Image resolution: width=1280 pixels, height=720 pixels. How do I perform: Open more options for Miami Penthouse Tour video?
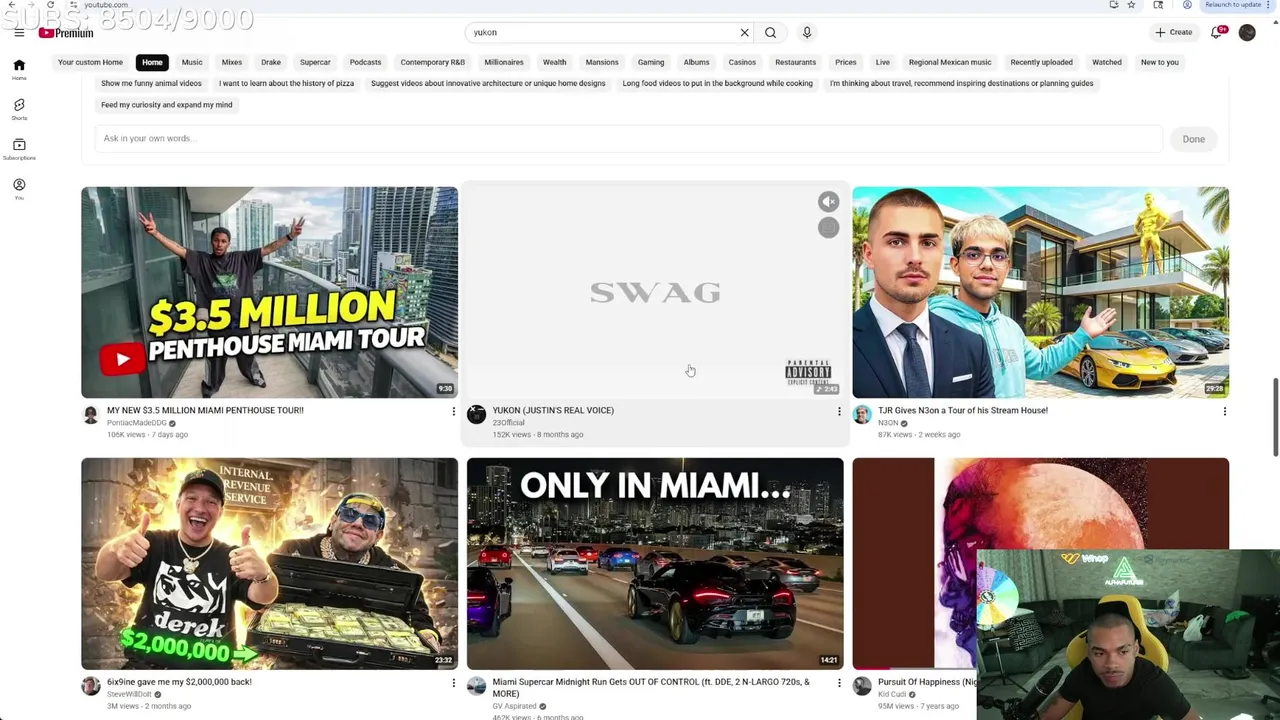(x=453, y=411)
